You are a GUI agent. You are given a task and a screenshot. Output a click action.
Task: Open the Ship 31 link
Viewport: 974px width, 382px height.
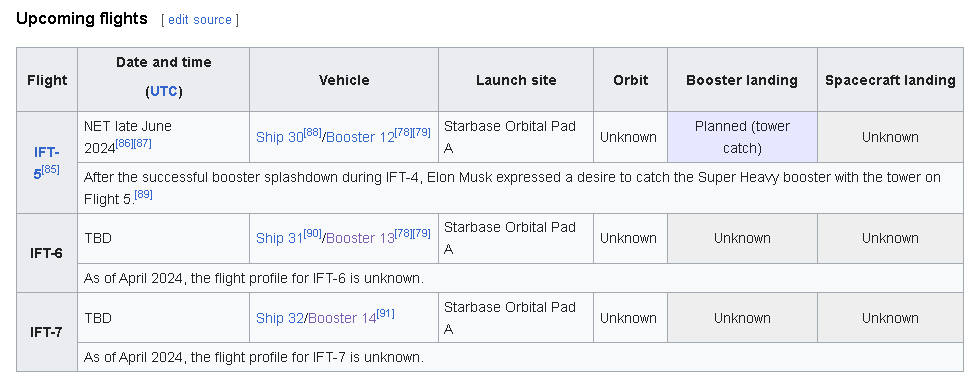[x=280, y=239]
